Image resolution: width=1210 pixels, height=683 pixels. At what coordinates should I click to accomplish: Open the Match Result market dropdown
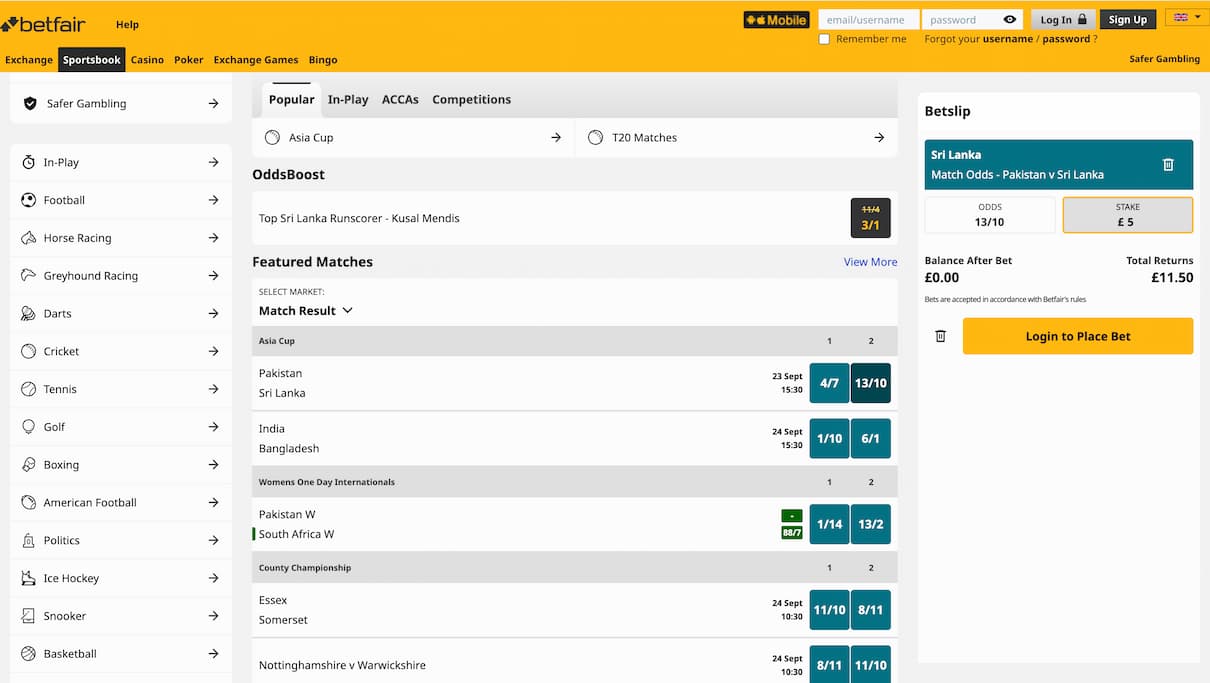pyautogui.click(x=306, y=311)
